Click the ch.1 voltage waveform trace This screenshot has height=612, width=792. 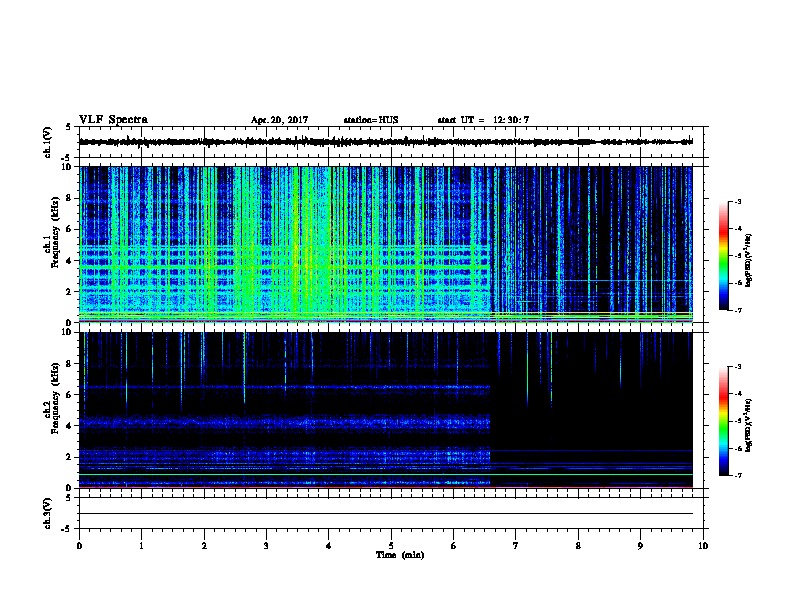pos(385,142)
